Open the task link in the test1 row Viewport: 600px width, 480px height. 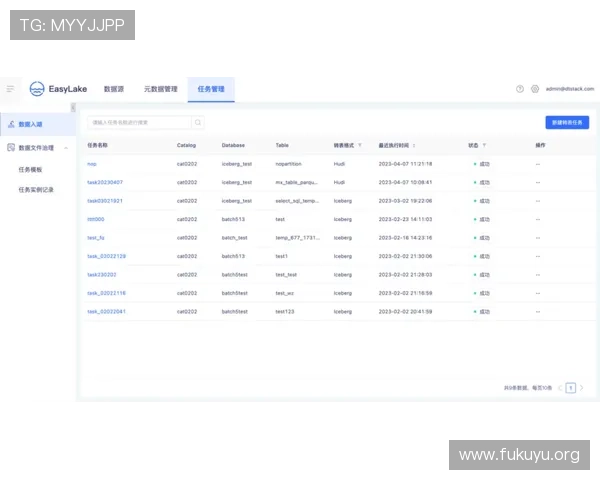[x=106, y=256]
